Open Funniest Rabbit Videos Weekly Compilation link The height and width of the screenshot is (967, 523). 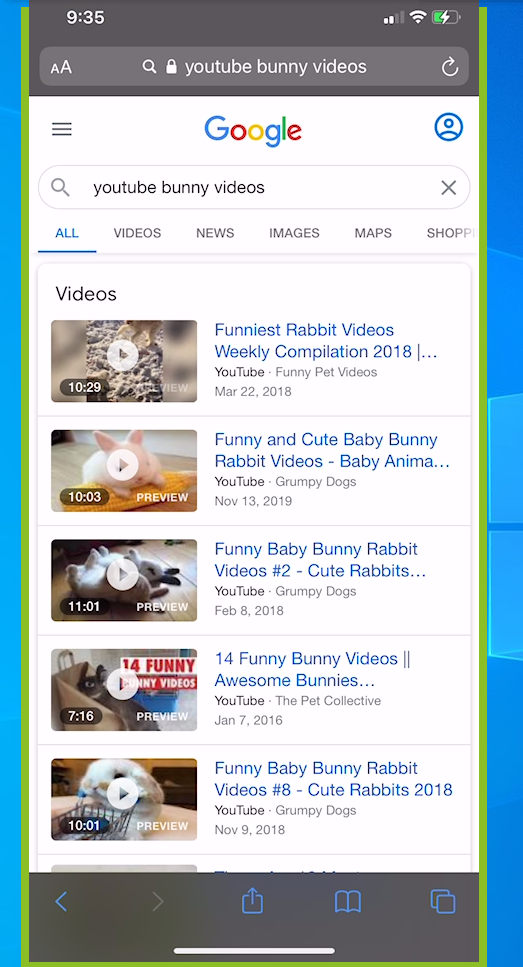point(326,340)
